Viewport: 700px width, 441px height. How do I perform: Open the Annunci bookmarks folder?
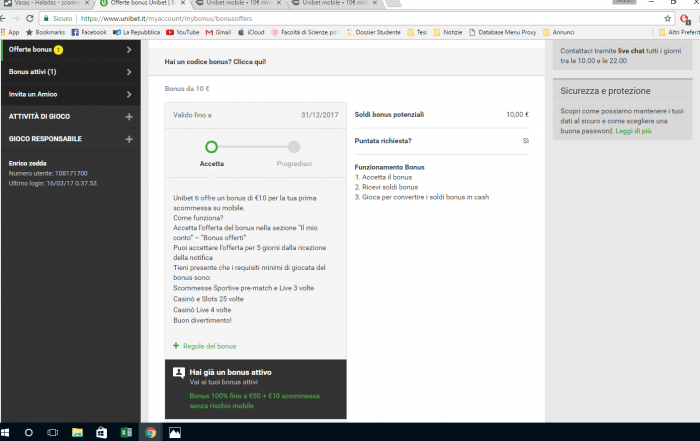(x=558, y=32)
